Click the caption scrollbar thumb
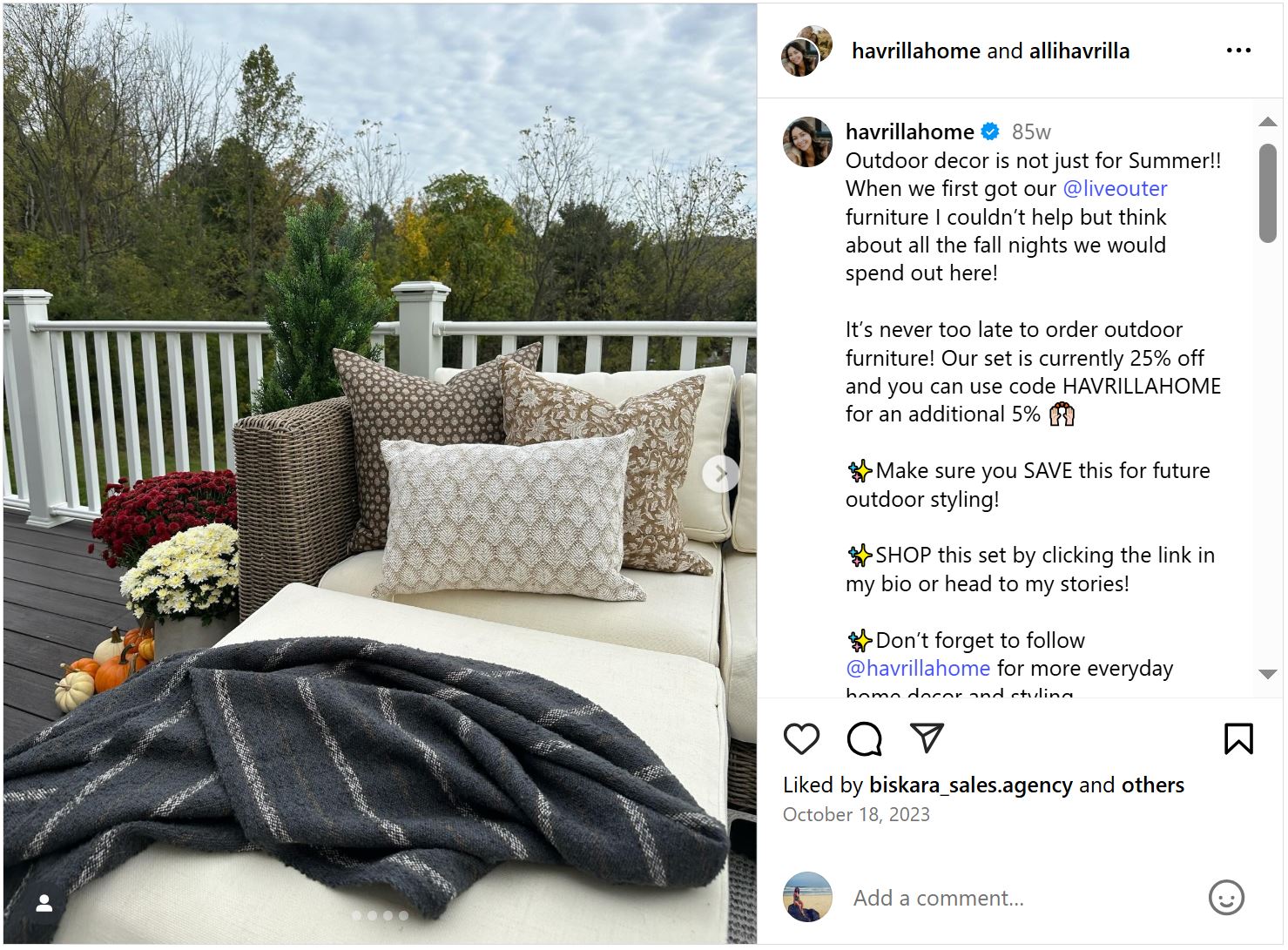 point(1268,193)
